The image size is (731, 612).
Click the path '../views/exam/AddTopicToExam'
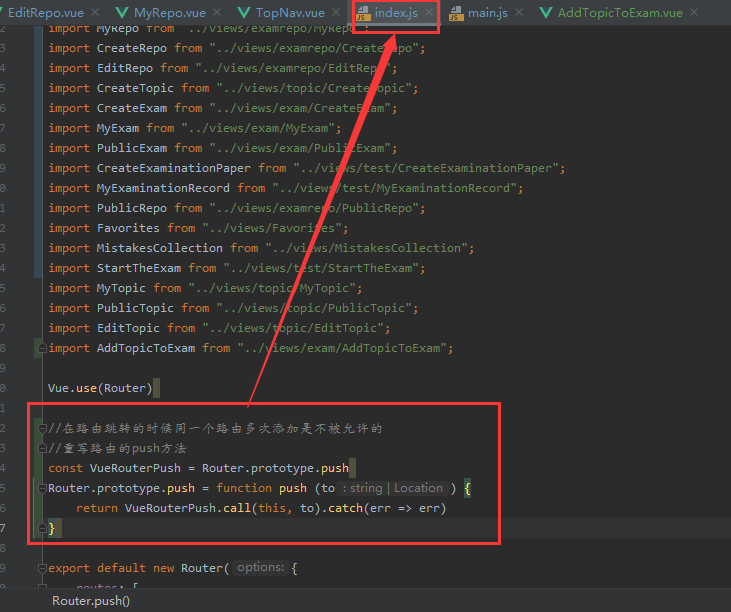(x=342, y=348)
